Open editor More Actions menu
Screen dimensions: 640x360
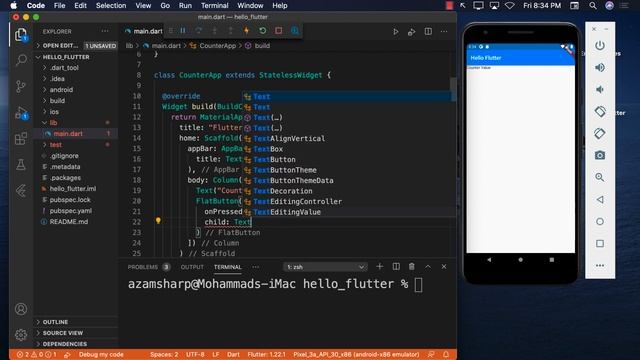(444, 31)
